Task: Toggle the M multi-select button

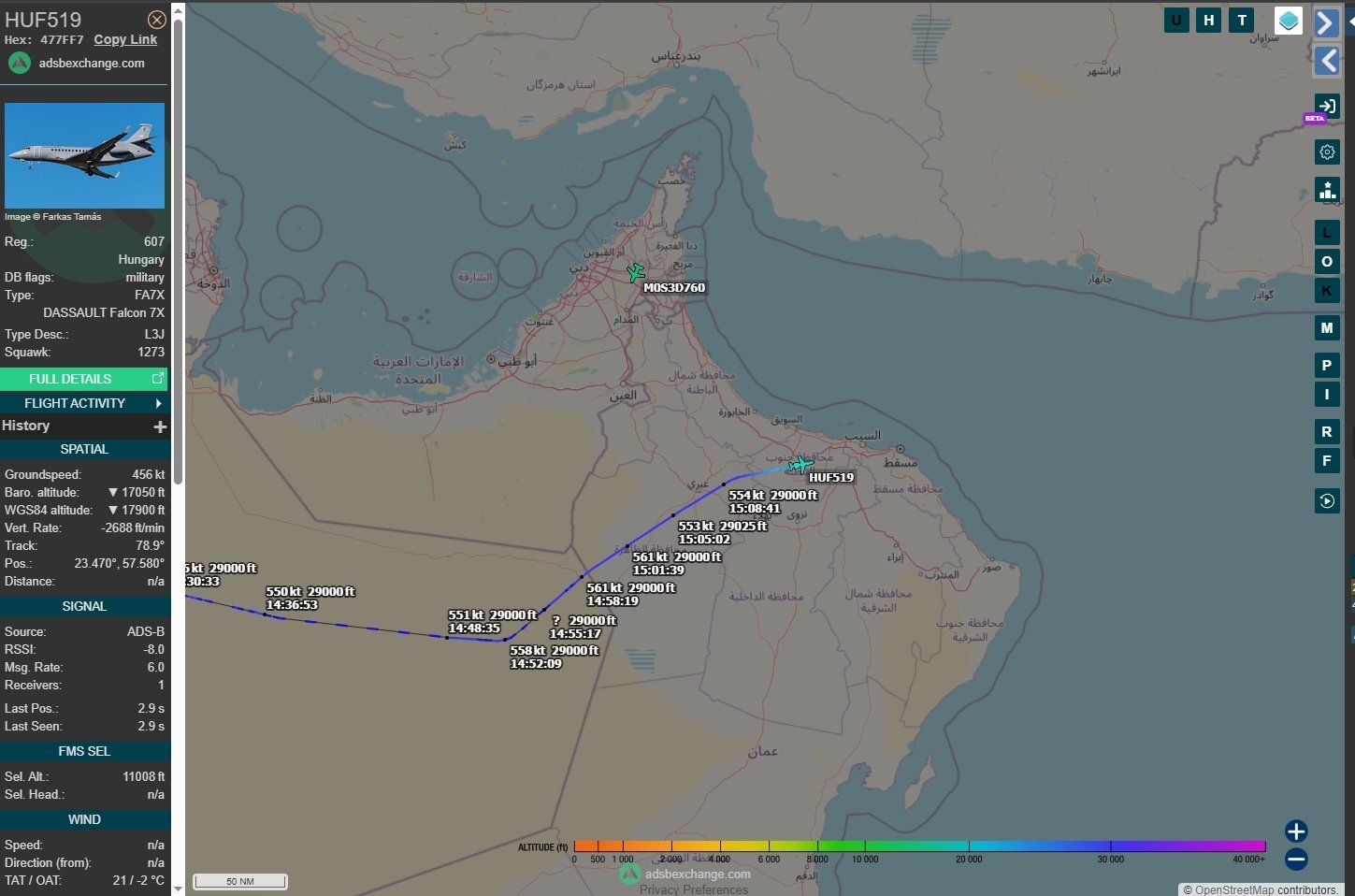Action: pos(1326,328)
